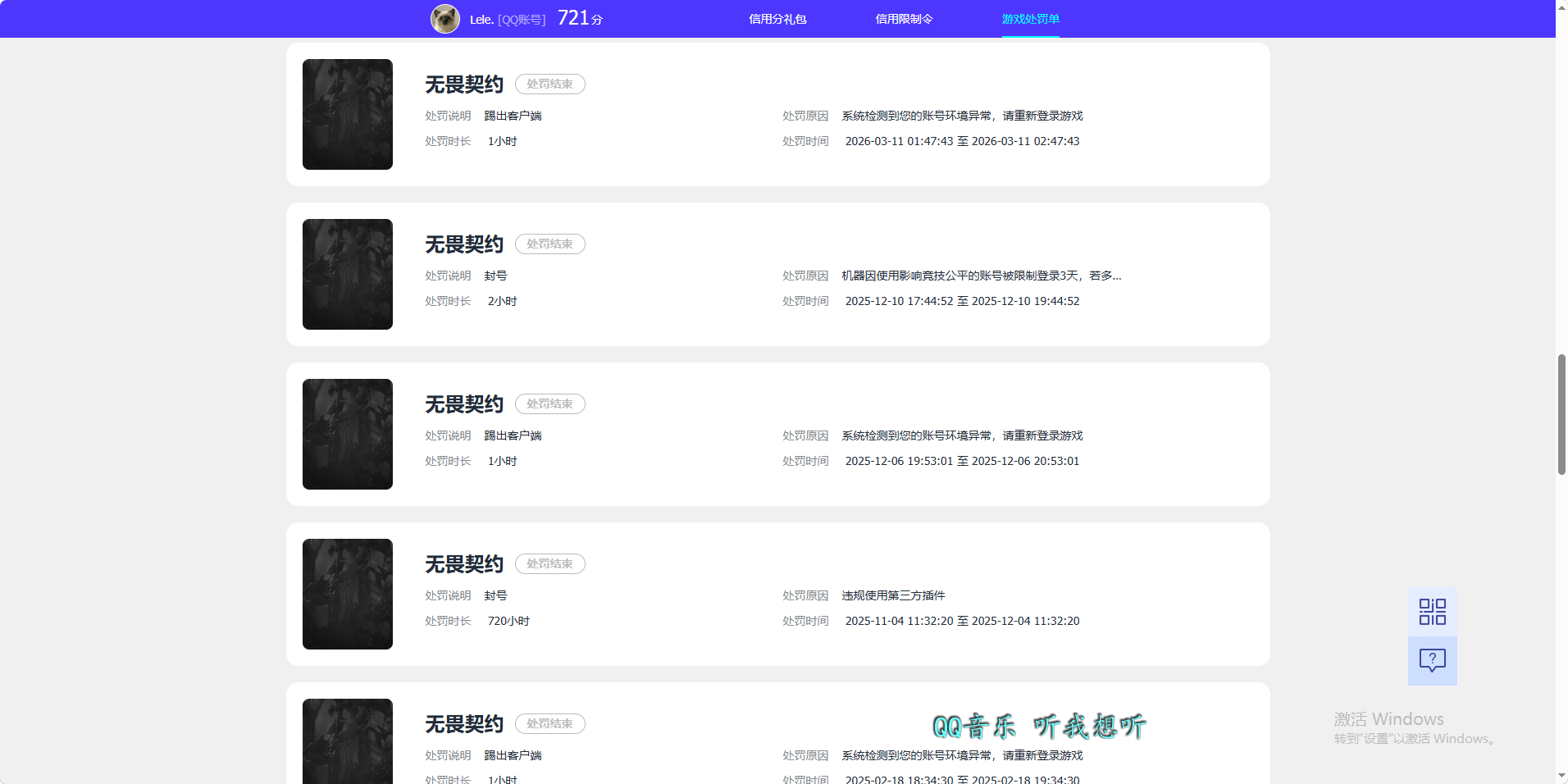Switch to the 信用分礼包 tab
The height and width of the screenshot is (784, 1568).
(777, 18)
